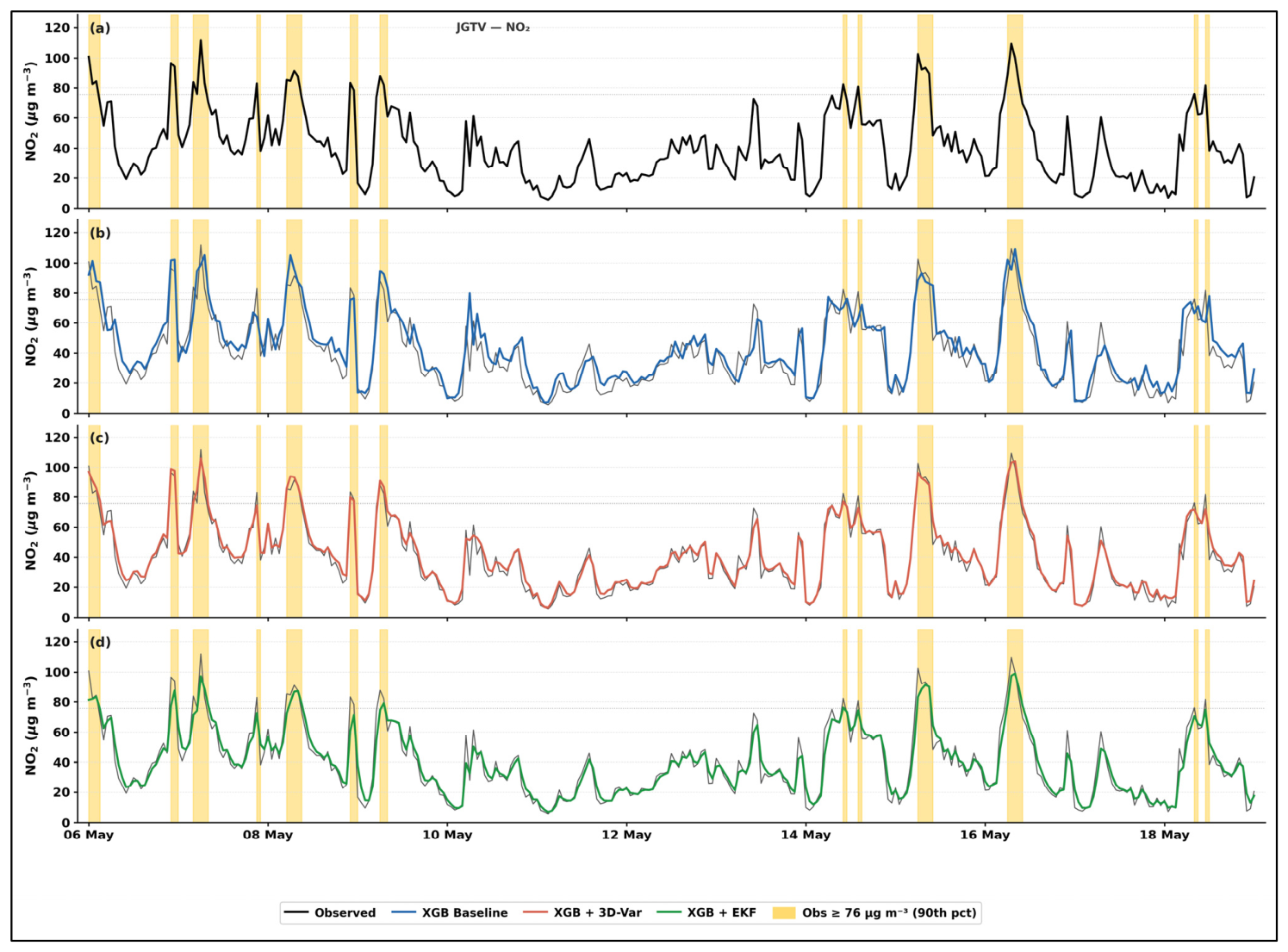Click the '18 May' x-axis tick label

[1164, 835]
